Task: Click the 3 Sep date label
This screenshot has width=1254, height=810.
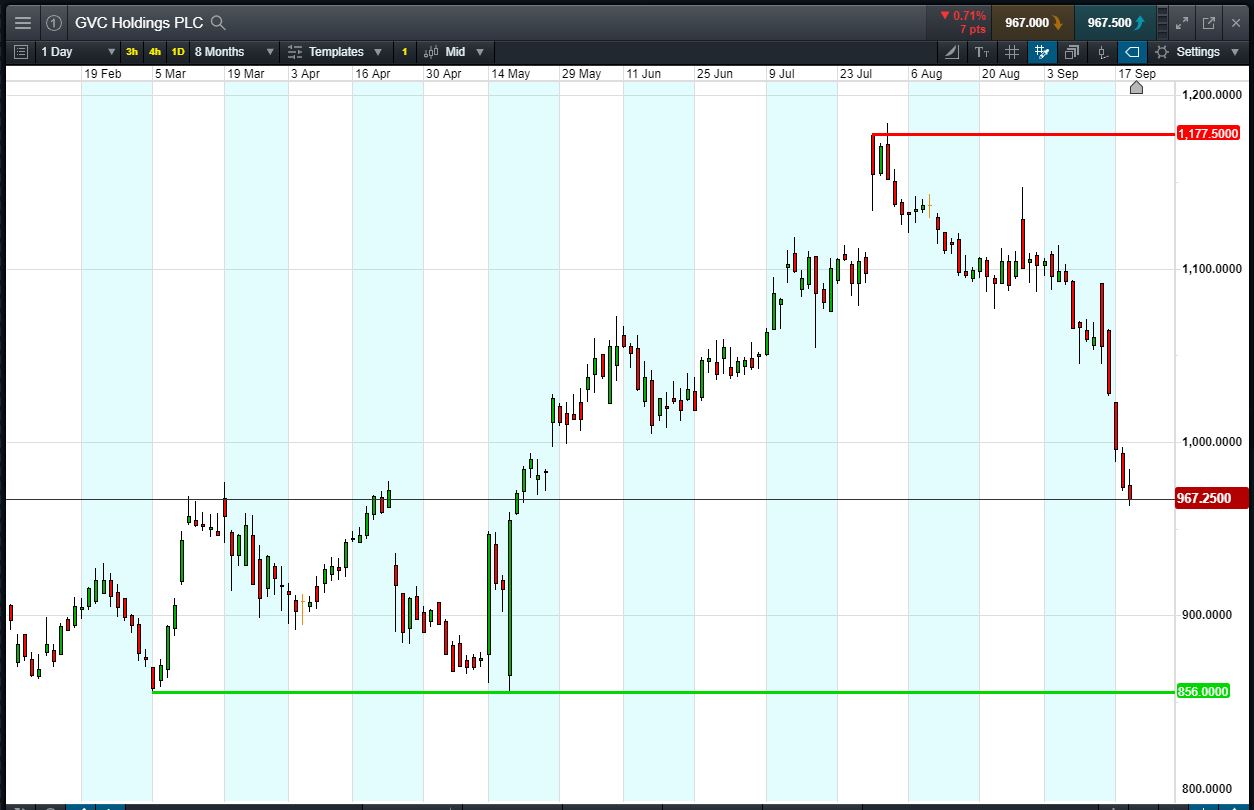Action: click(x=1063, y=74)
